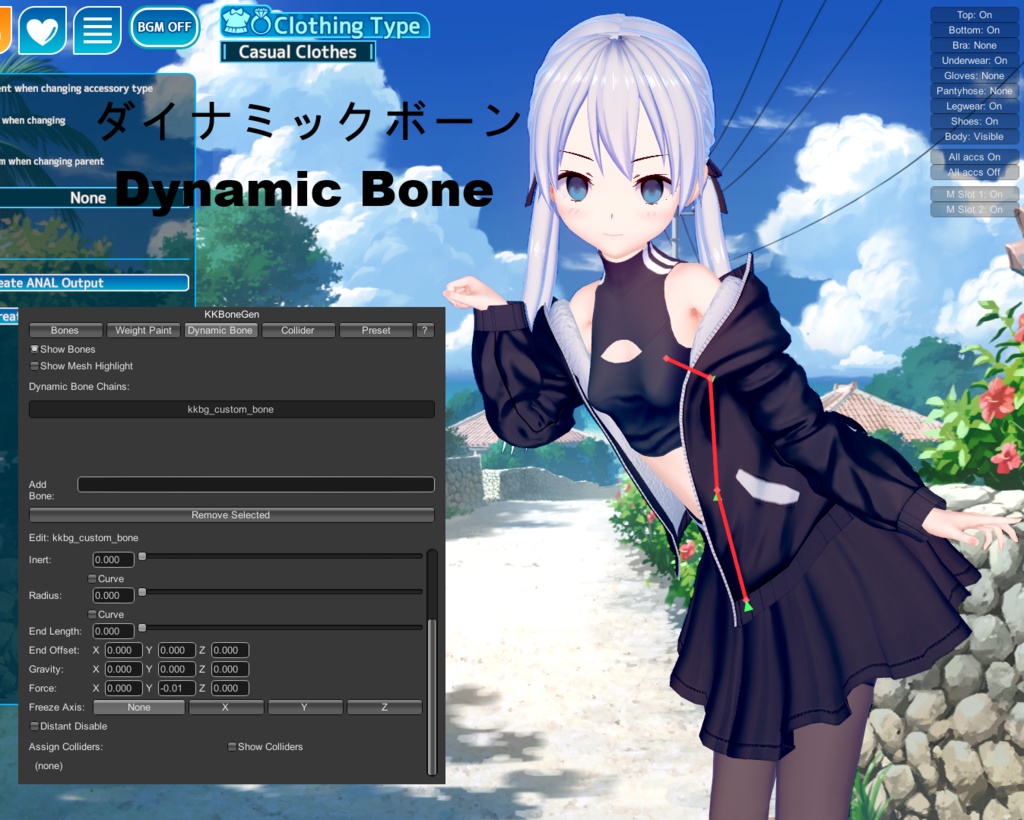The image size is (1024, 820).
Task: Toggle the Show Bones checkbox
Action: click(x=35, y=349)
